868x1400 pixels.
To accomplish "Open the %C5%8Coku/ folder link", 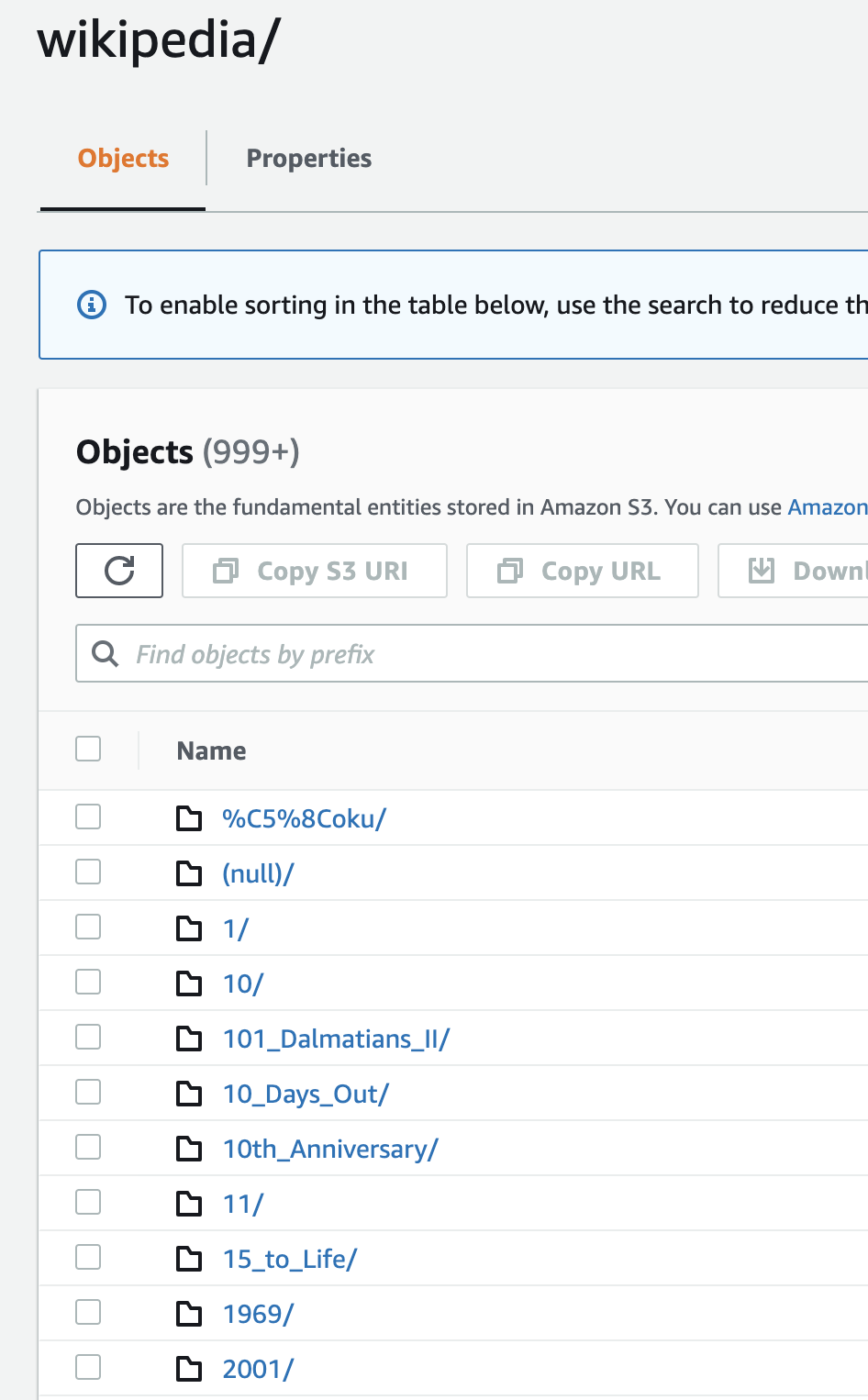I will tap(305, 818).
